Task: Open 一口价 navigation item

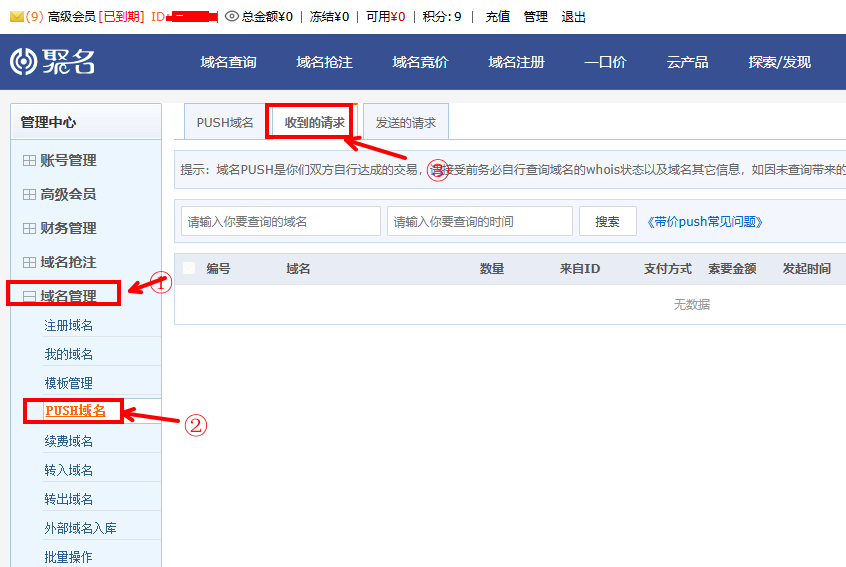Action: click(x=605, y=62)
